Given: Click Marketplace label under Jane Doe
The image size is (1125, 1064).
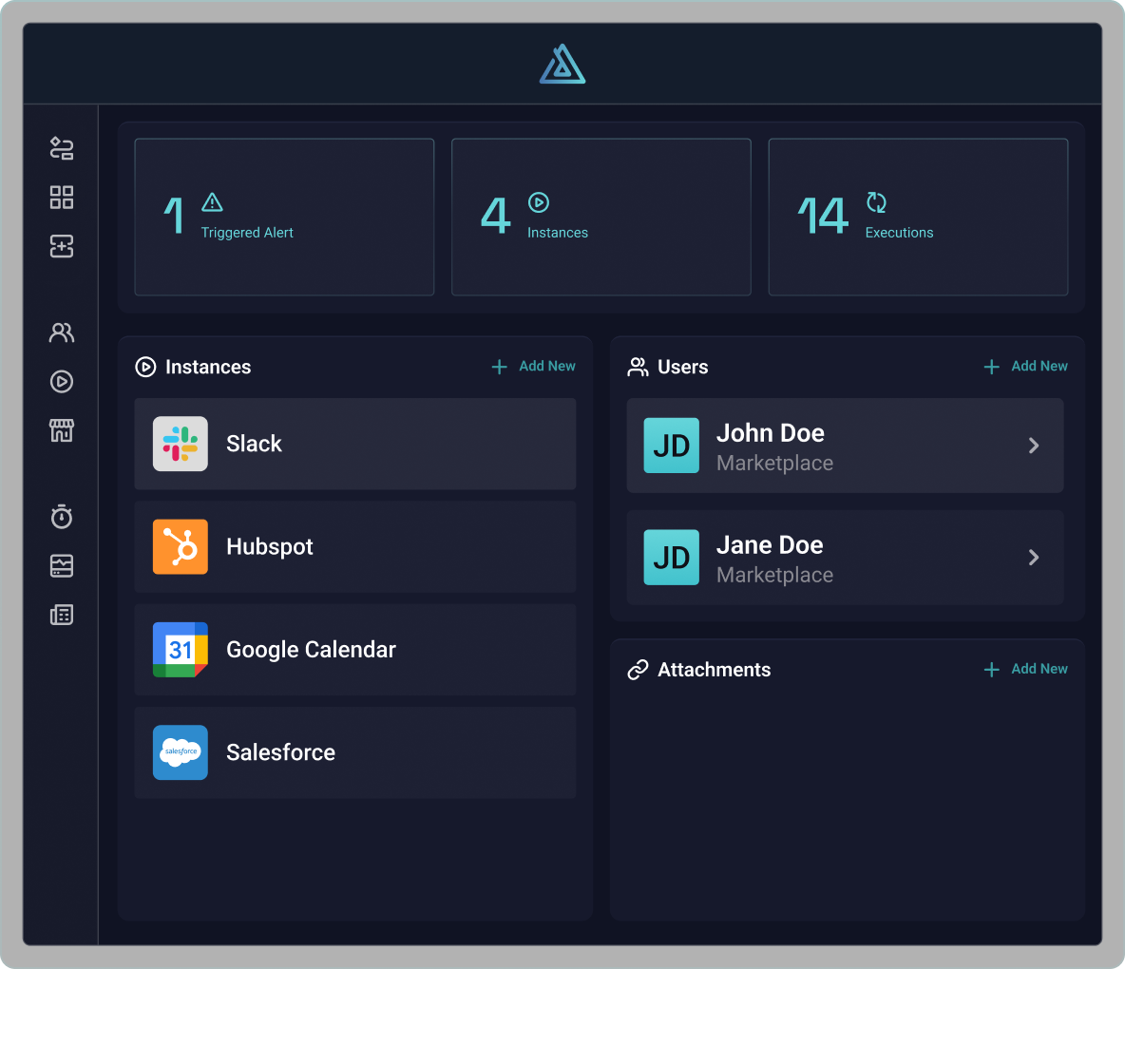Looking at the screenshot, I should (x=775, y=575).
